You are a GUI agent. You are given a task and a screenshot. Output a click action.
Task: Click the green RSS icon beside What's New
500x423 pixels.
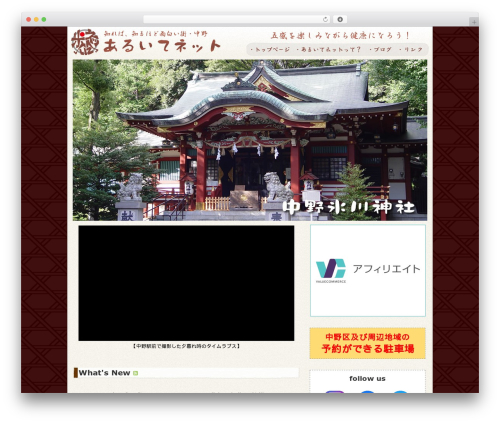tap(135, 373)
